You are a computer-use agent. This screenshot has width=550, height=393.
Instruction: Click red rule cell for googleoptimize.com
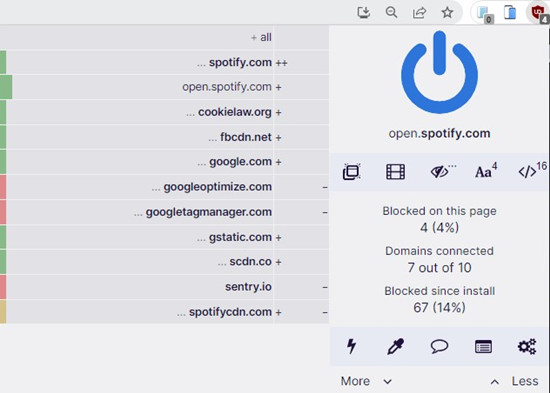(x=3, y=187)
